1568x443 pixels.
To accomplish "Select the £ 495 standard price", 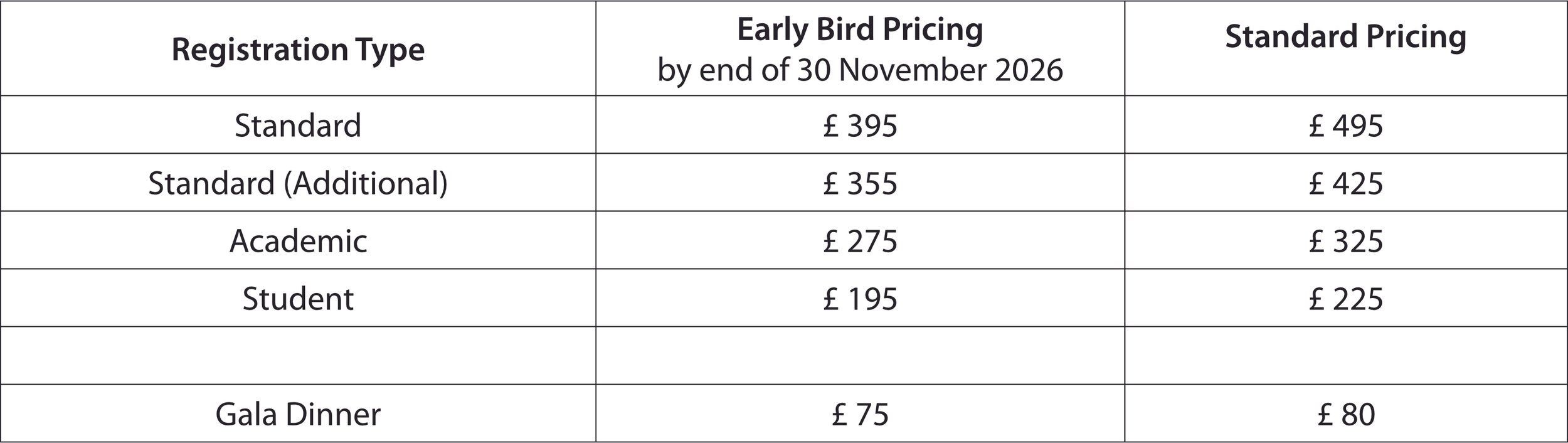I will tap(1346, 125).
